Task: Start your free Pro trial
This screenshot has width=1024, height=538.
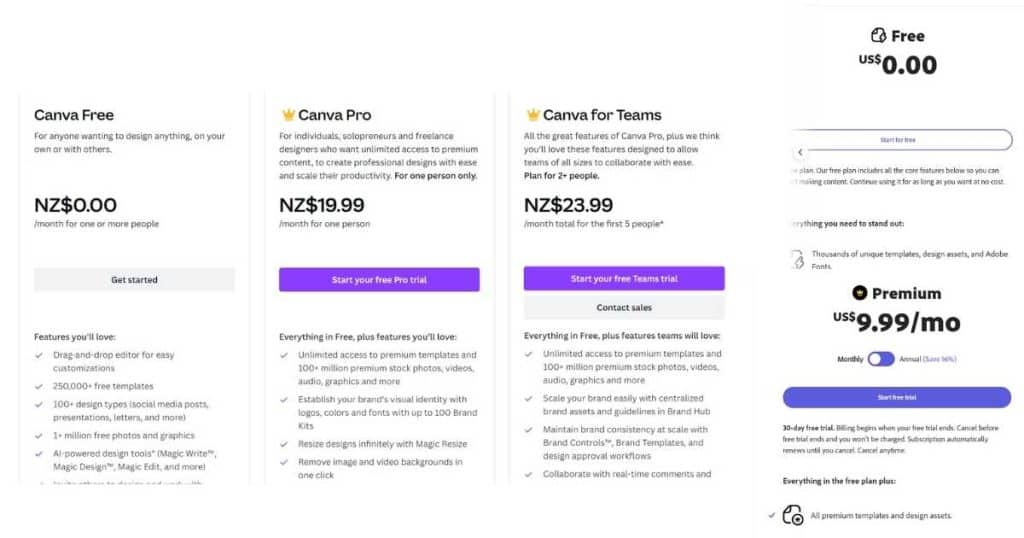Action: point(379,280)
